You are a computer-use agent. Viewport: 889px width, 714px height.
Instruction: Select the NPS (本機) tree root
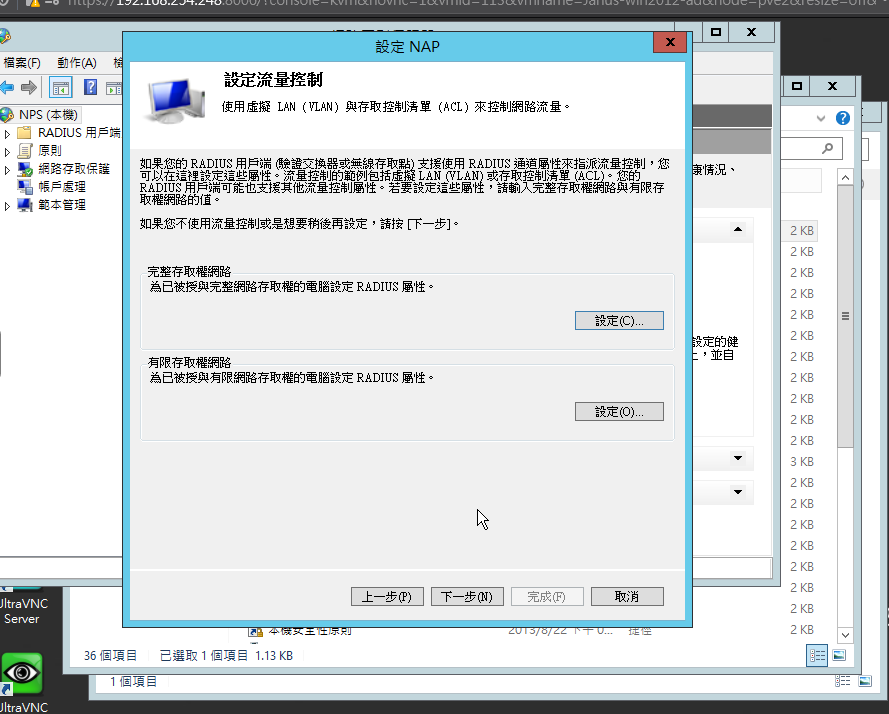point(48,115)
